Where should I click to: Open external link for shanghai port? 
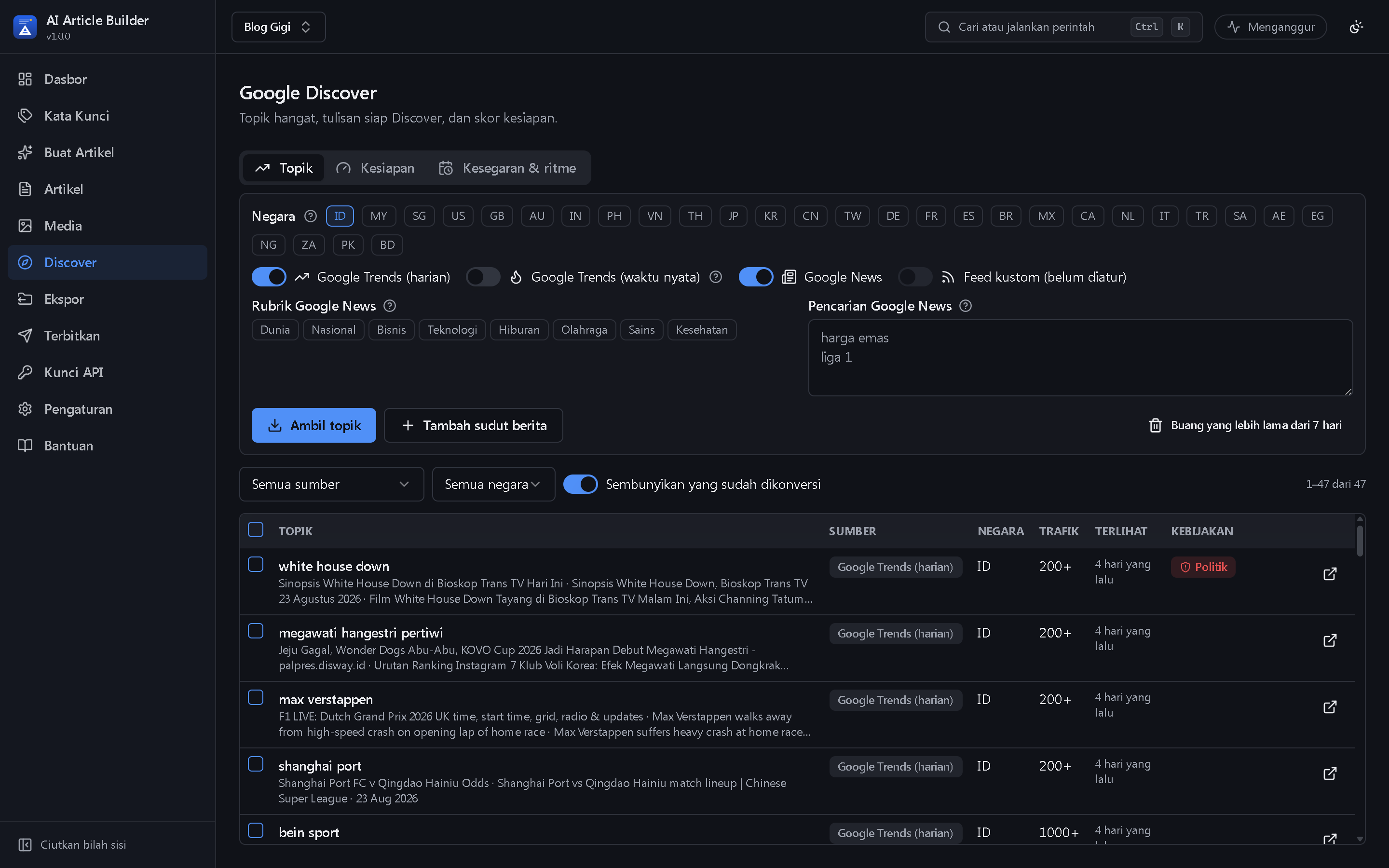[1330, 773]
